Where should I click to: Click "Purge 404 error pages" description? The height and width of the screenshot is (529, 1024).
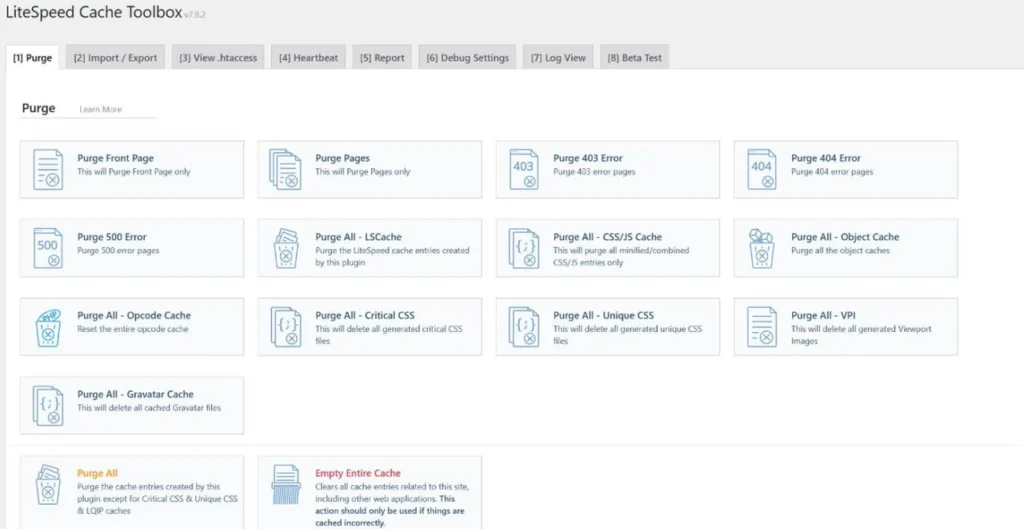(832, 172)
